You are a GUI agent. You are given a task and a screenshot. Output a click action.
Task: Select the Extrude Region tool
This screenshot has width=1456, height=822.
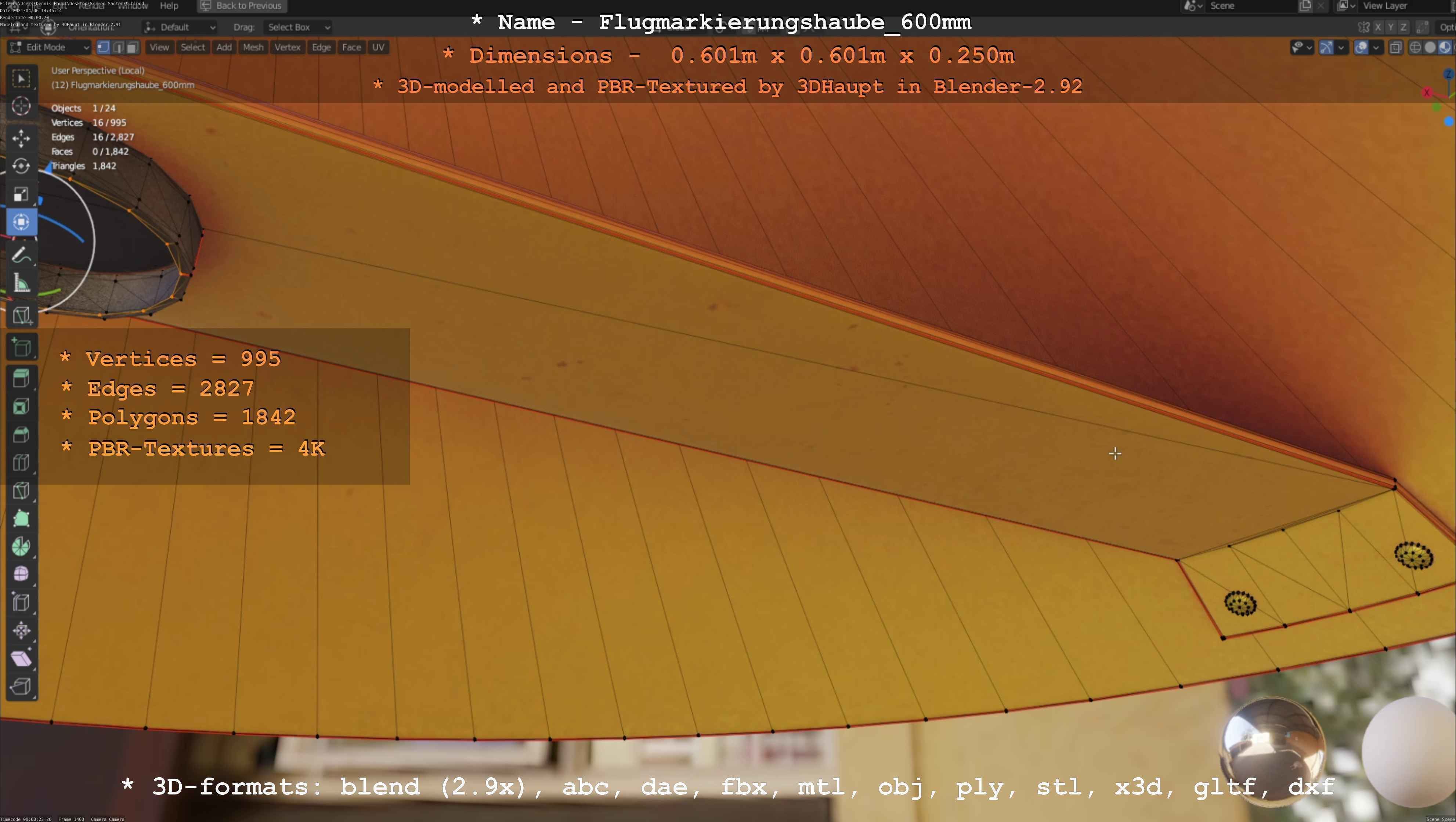[21, 379]
